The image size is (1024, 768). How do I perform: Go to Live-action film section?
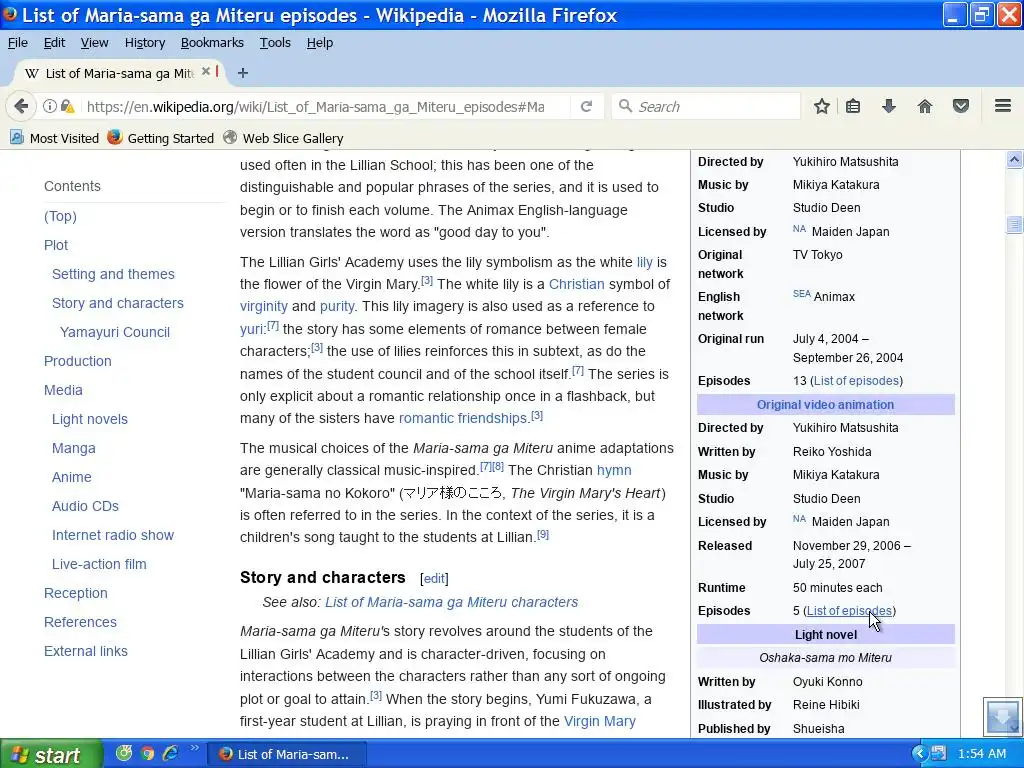tap(99, 564)
